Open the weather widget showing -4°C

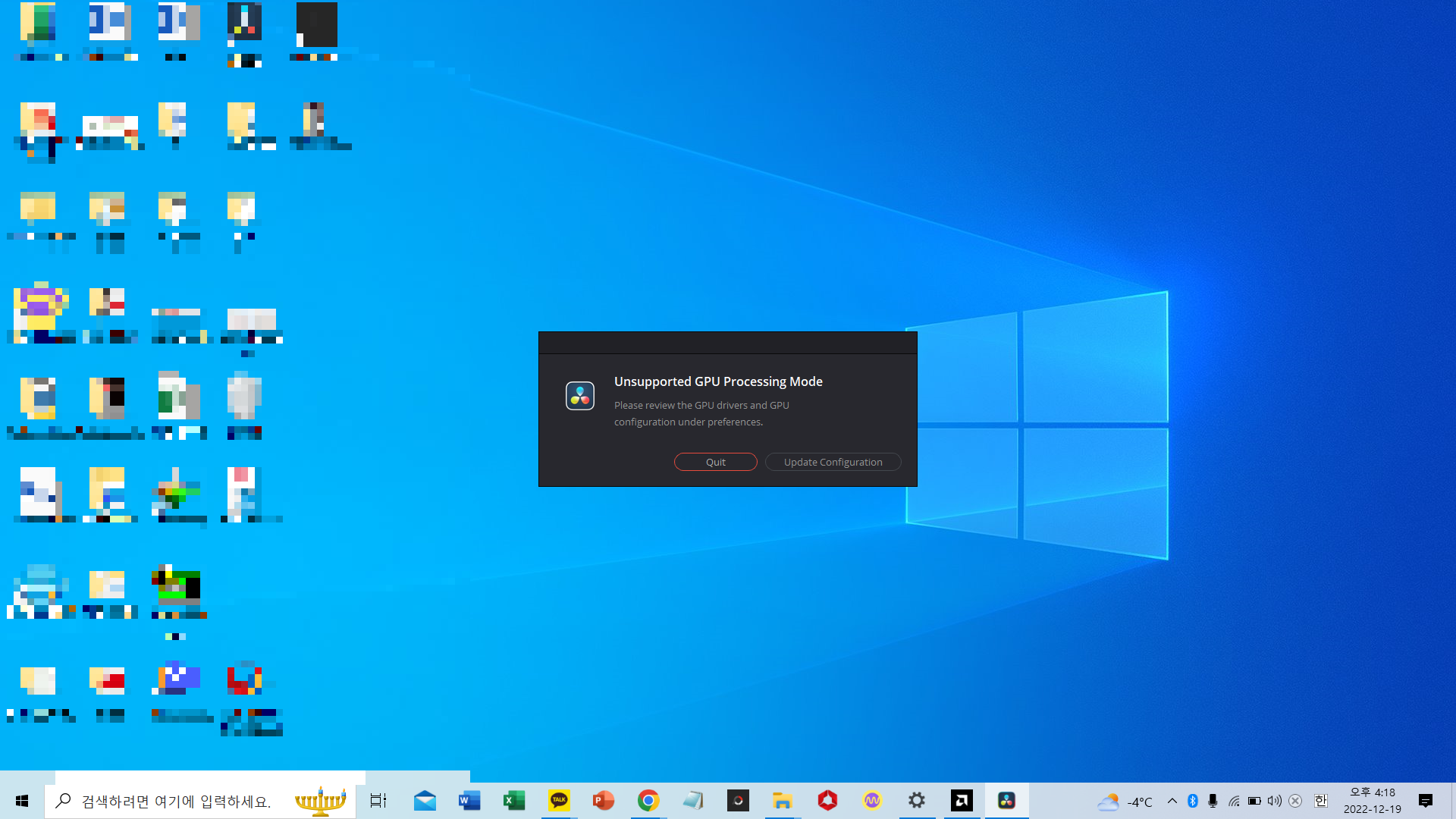pyautogui.click(x=1125, y=802)
